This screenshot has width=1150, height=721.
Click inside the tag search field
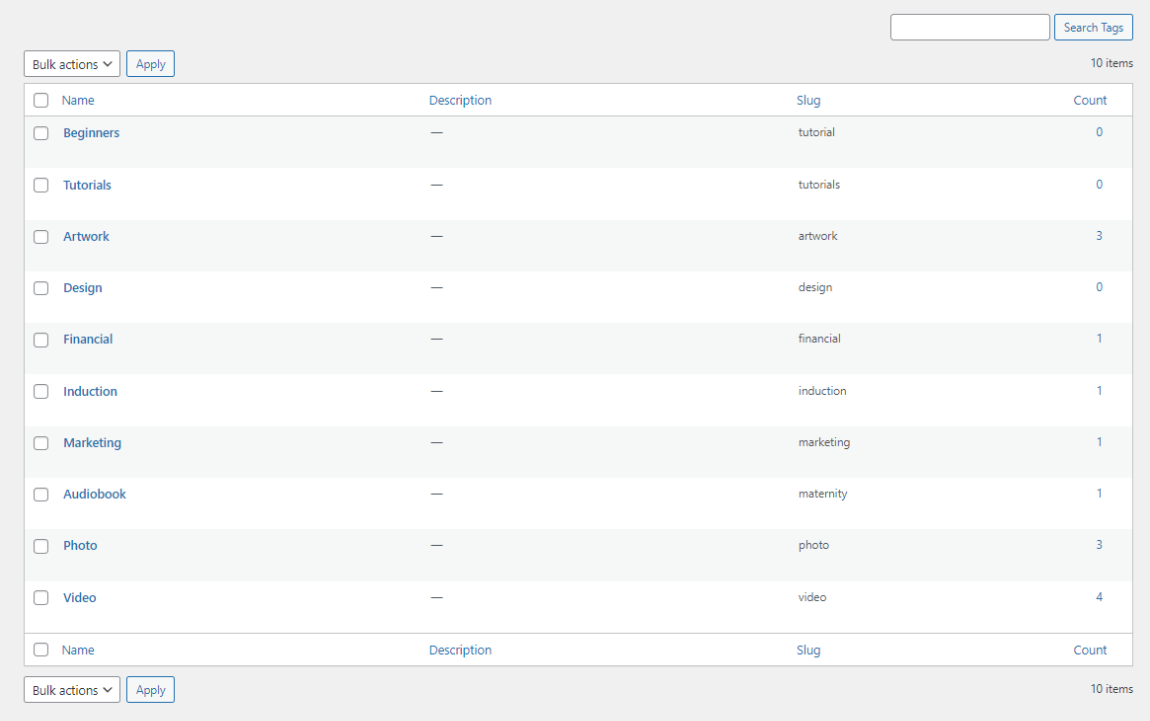(969, 28)
